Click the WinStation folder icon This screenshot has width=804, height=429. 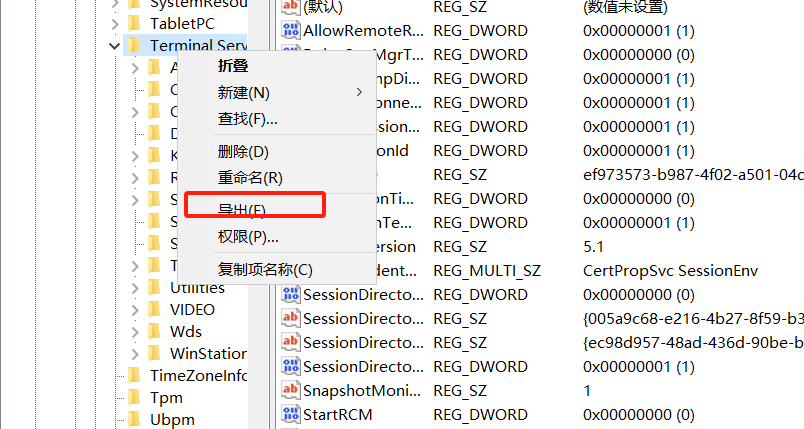pos(154,354)
